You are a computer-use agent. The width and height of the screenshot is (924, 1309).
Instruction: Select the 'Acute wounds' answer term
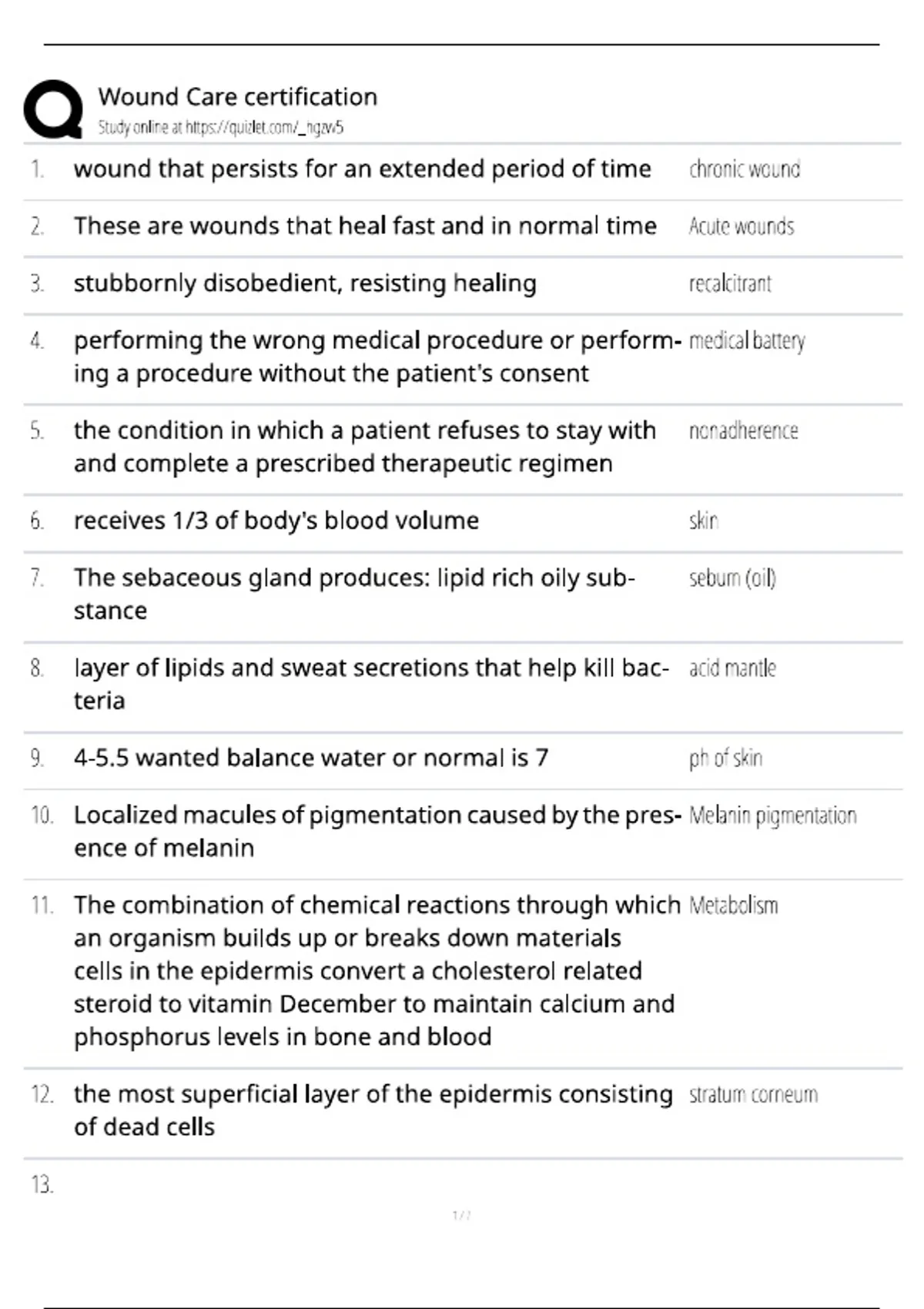coord(742,226)
